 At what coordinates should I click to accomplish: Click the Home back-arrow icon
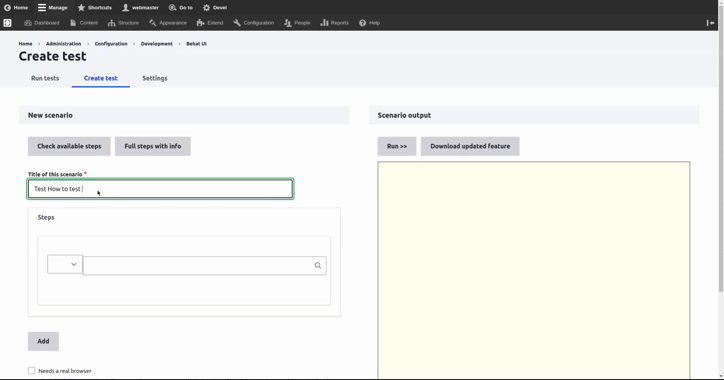point(7,7)
